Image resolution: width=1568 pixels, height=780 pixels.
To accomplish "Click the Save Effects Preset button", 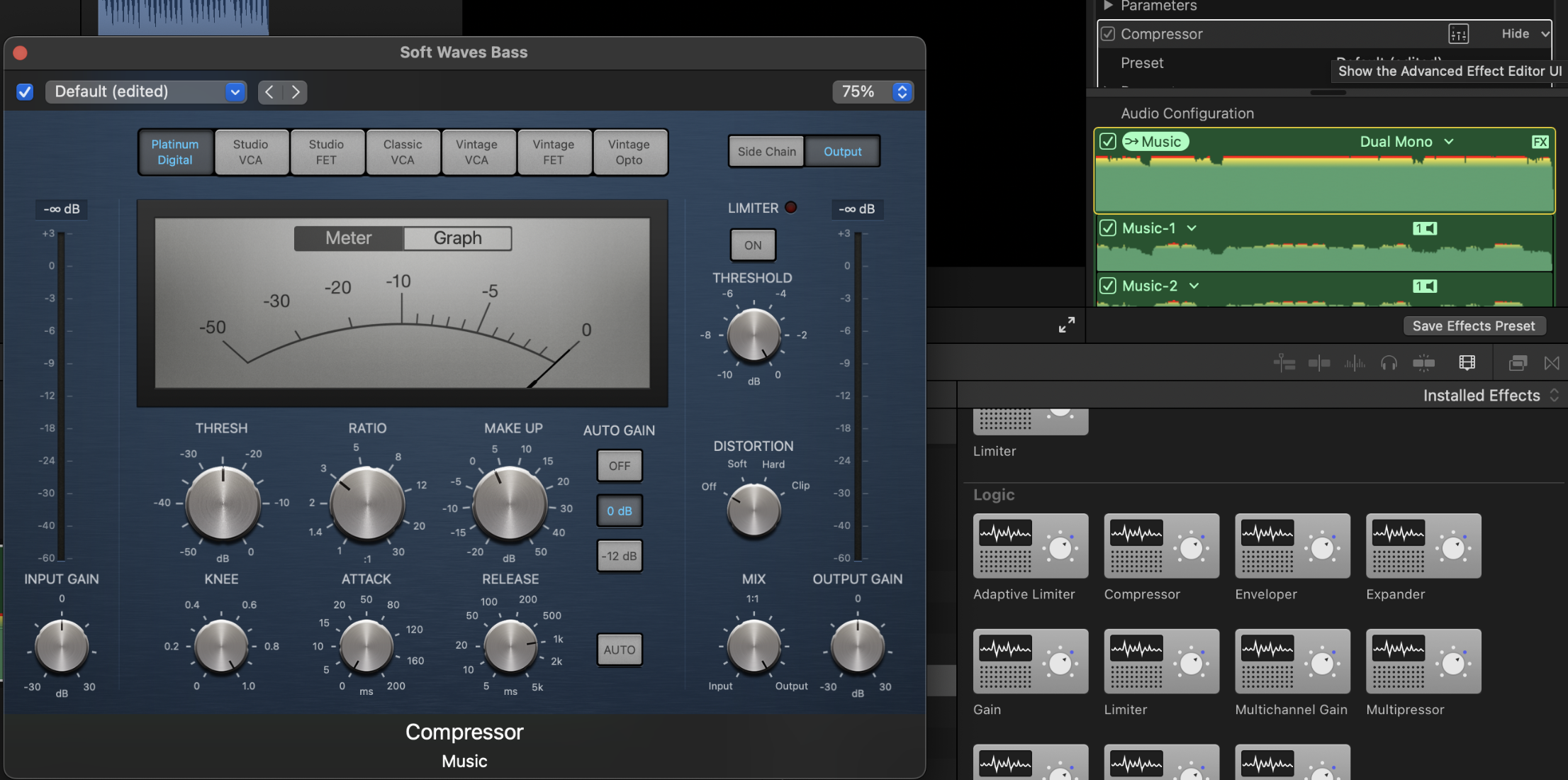I will (x=1473, y=326).
